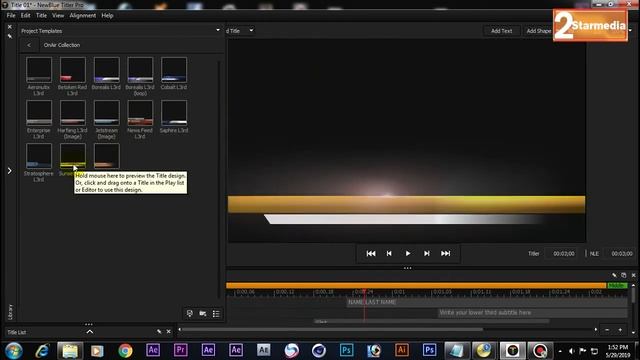Image resolution: width=640 pixels, height=360 pixels.
Task: Click the first icon in library bottom toolbar
Action: (190, 313)
